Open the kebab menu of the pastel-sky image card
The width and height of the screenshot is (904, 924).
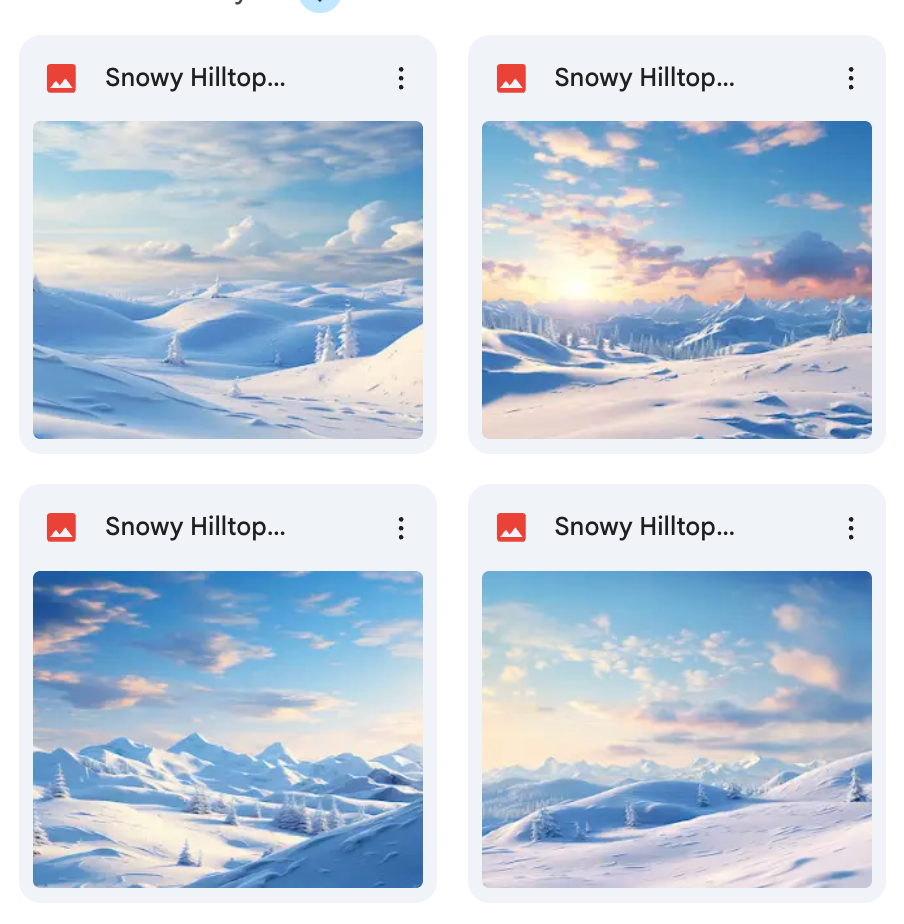pyautogui.click(x=850, y=528)
